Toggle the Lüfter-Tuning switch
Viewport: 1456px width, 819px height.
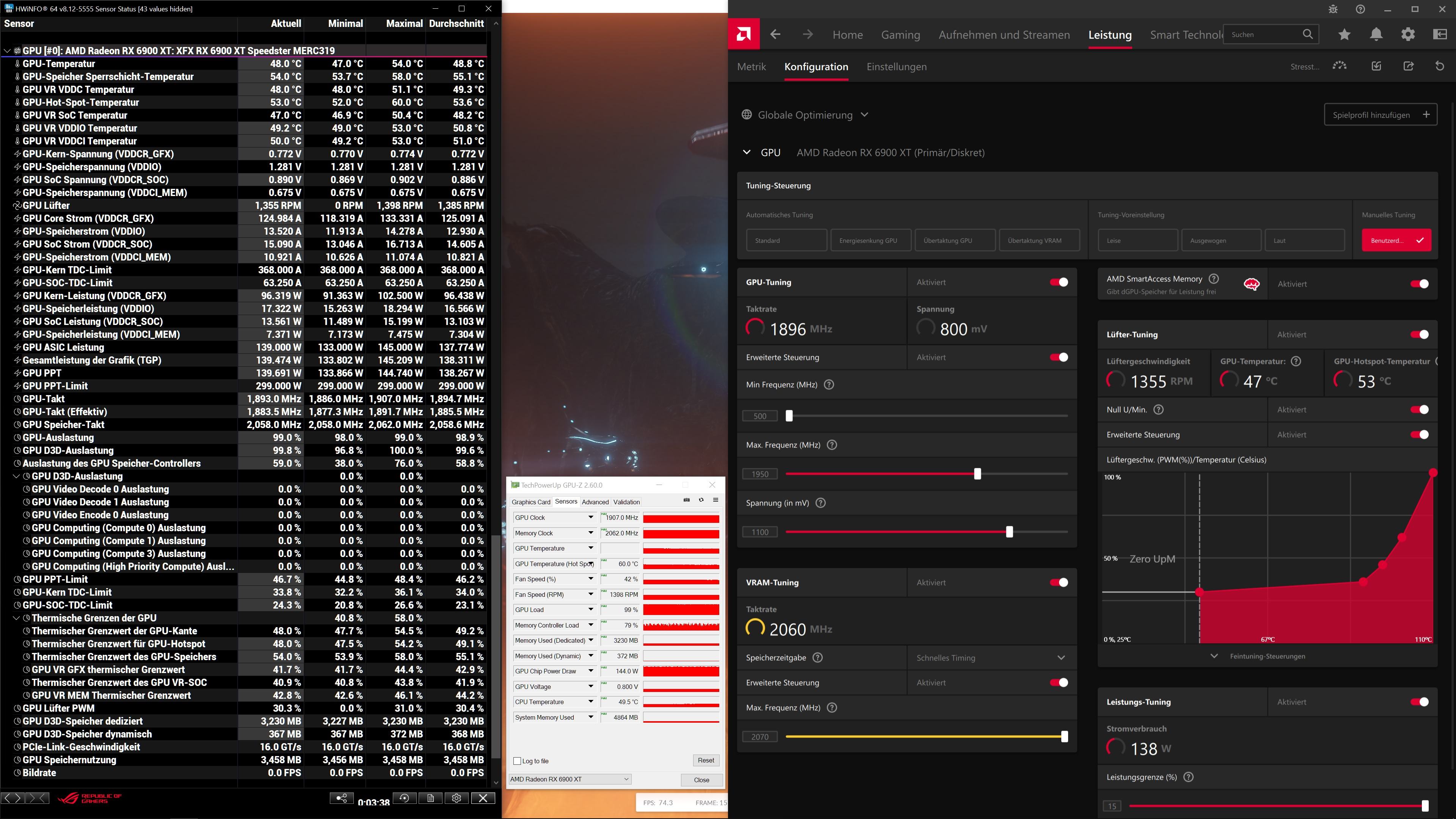[x=1419, y=334]
